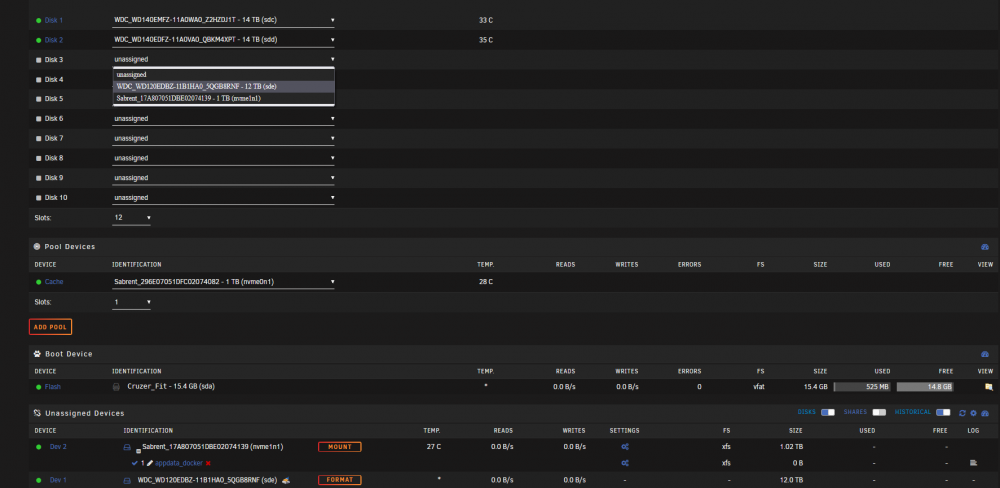Toggle the DISKS switch in Unassigned Devices
The width and height of the screenshot is (1000, 488).
pyautogui.click(x=828, y=413)
